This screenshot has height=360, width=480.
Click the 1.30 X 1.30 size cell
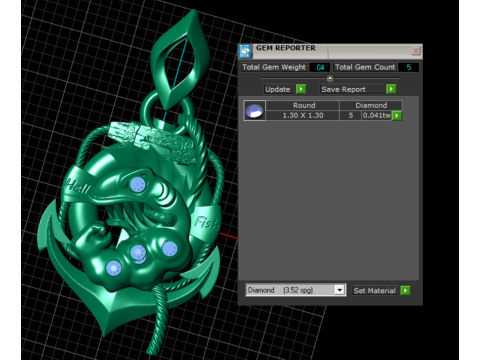point(303,115)
